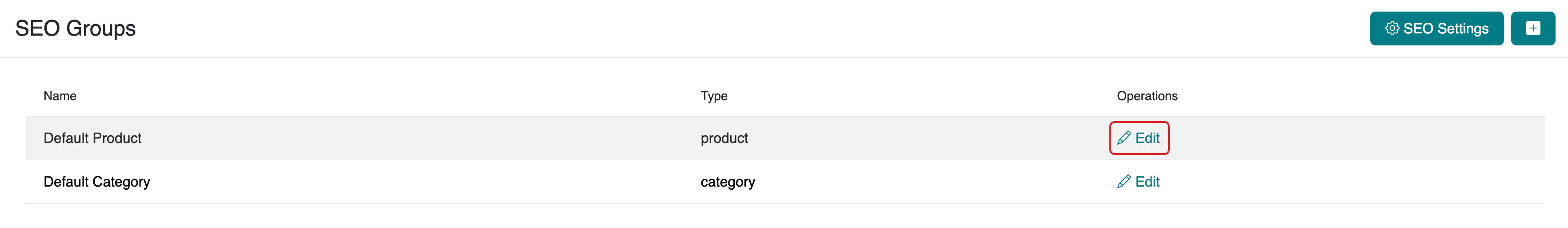Click the Operations column header

click(x=1147, y=96)
